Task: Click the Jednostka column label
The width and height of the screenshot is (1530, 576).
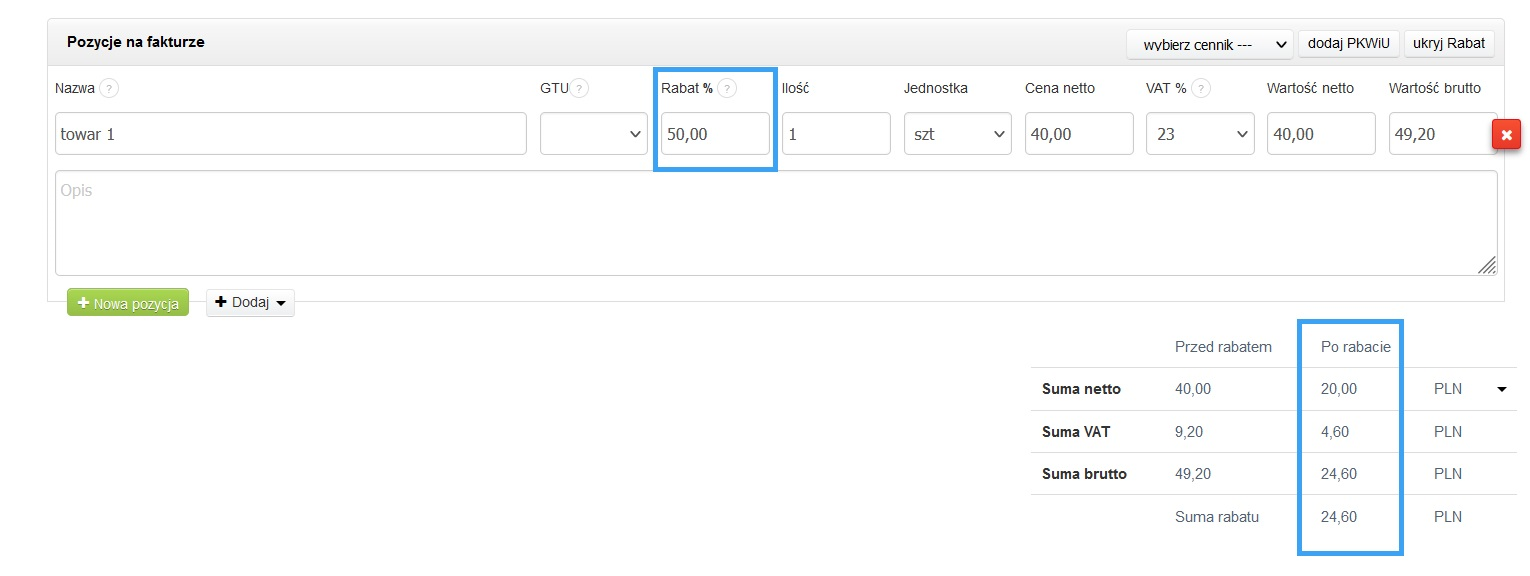Action: pyautogui.click(x=936, y=88)
